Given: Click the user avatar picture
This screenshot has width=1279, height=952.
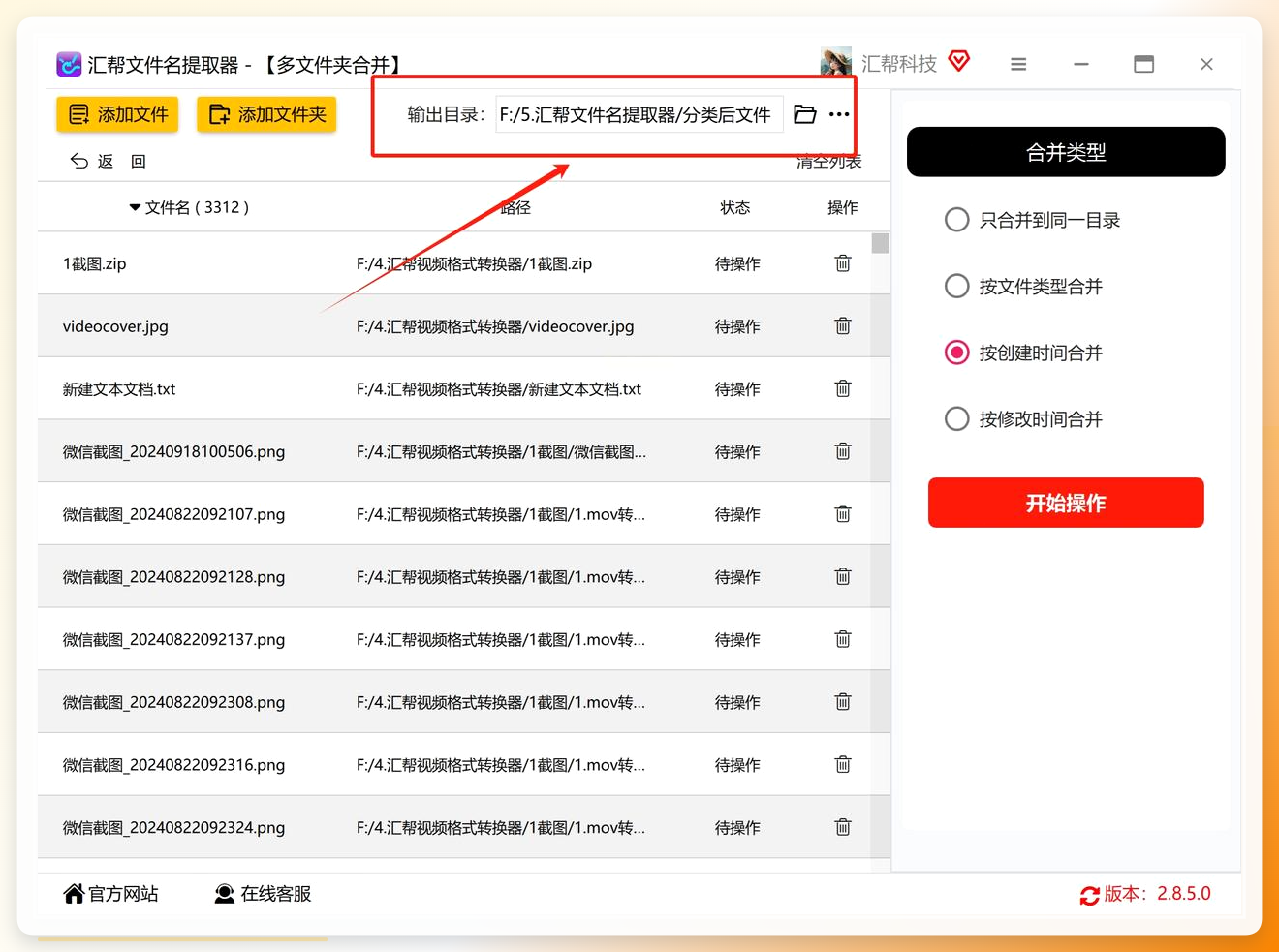Looking at the screenshot, I should point(835,62).
